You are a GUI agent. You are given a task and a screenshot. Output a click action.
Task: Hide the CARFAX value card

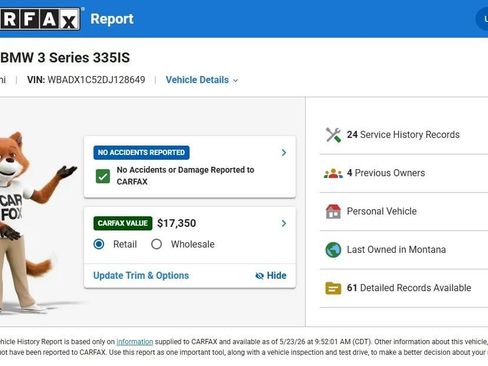pos(271,276)
